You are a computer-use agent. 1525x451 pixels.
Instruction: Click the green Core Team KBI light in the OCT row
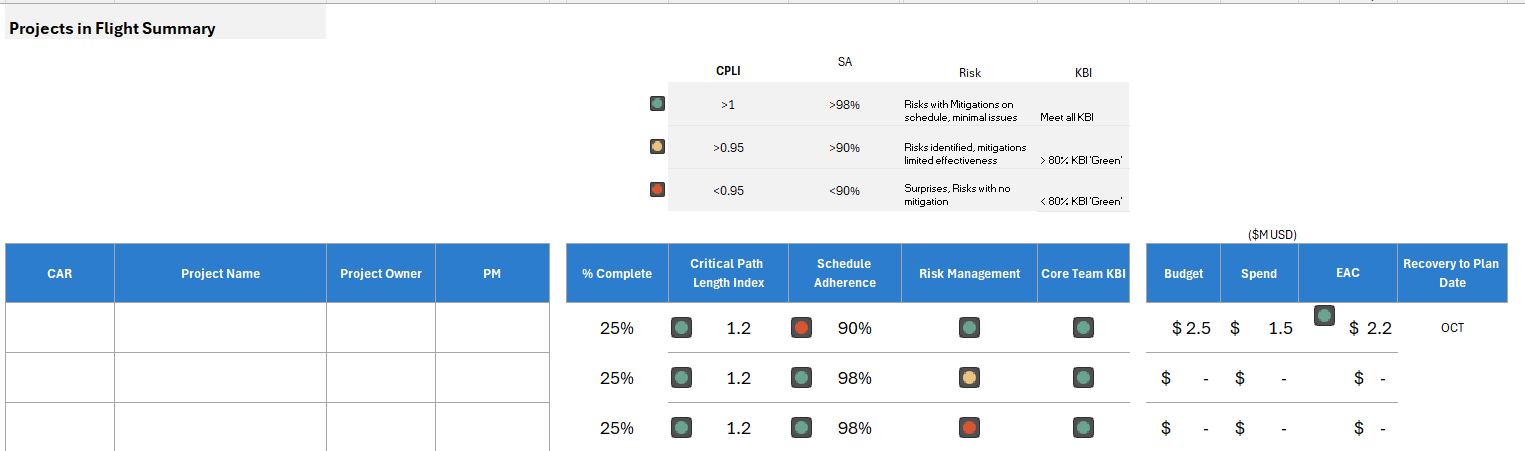[1083, 327]
